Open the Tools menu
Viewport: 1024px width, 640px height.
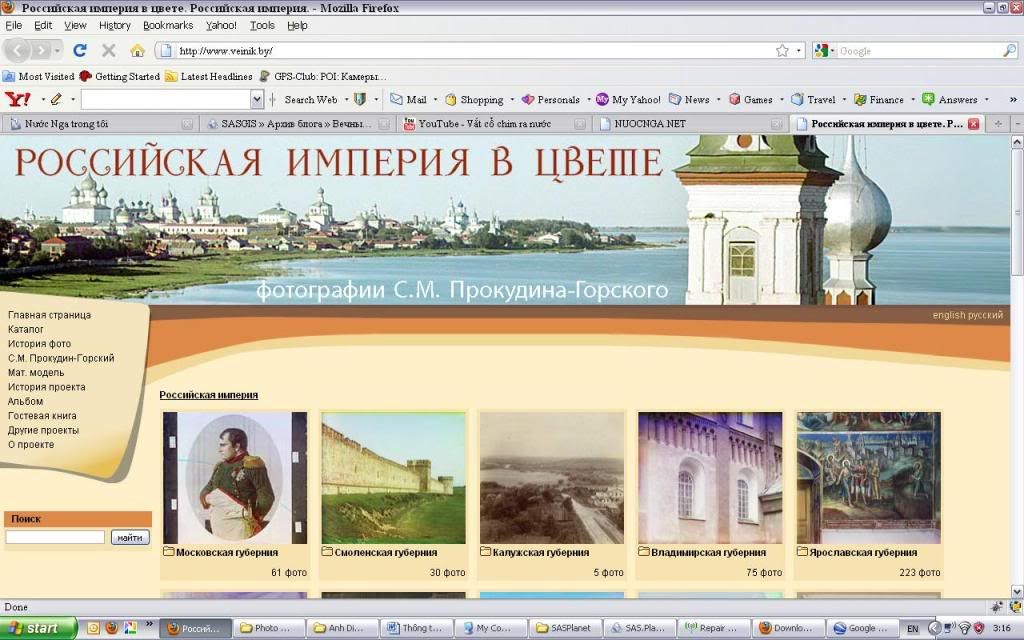click(262, 25)
